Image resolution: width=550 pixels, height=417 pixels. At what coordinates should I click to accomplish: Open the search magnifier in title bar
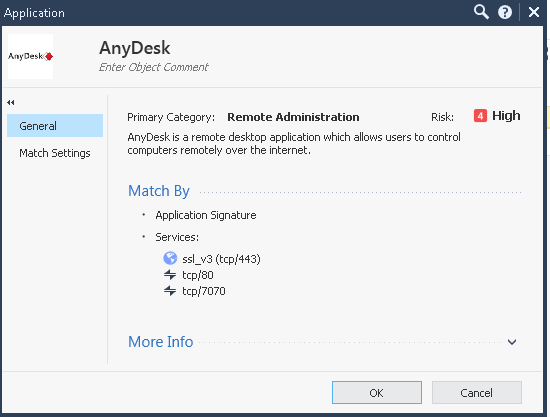click(481, 12)
